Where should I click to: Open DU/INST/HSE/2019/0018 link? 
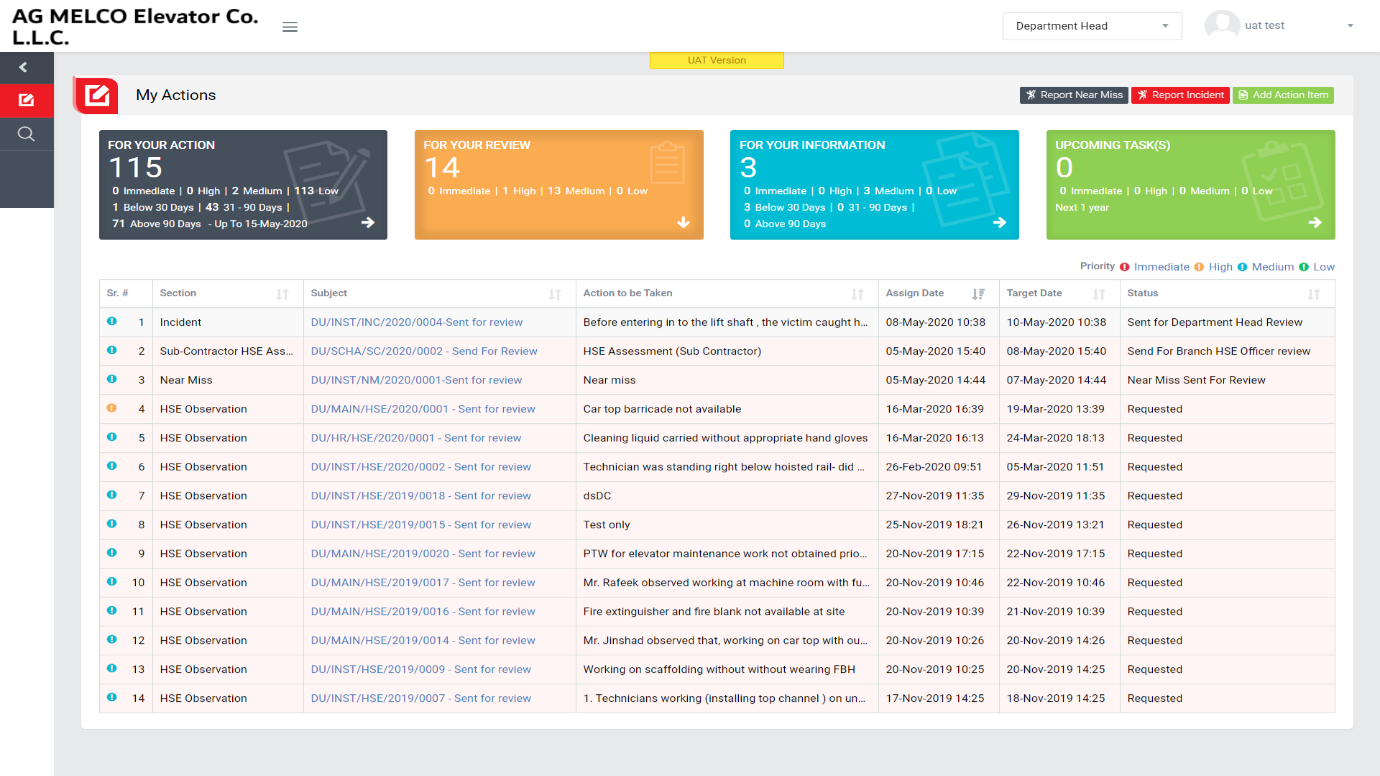point(421,496)
